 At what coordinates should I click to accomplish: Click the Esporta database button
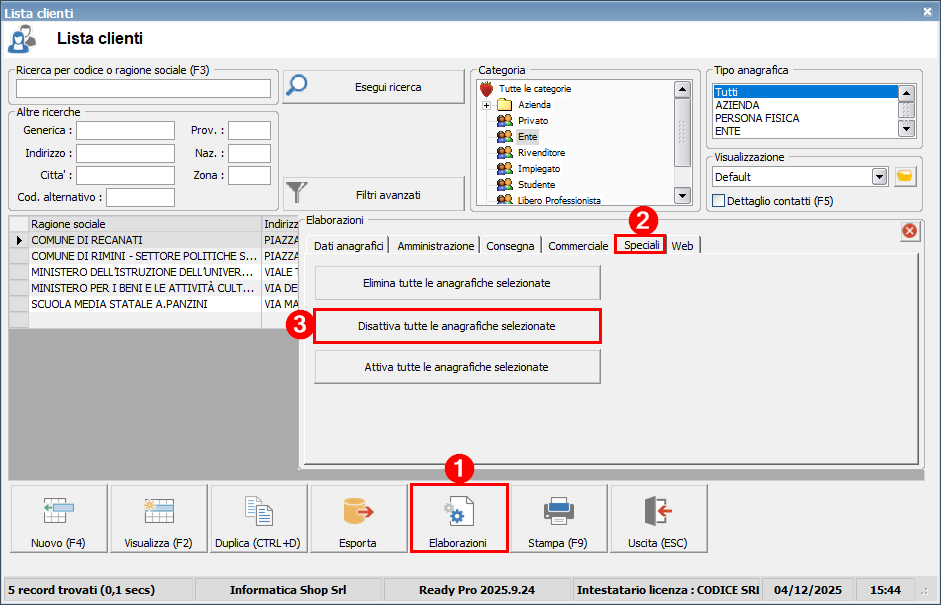[358, 519]
